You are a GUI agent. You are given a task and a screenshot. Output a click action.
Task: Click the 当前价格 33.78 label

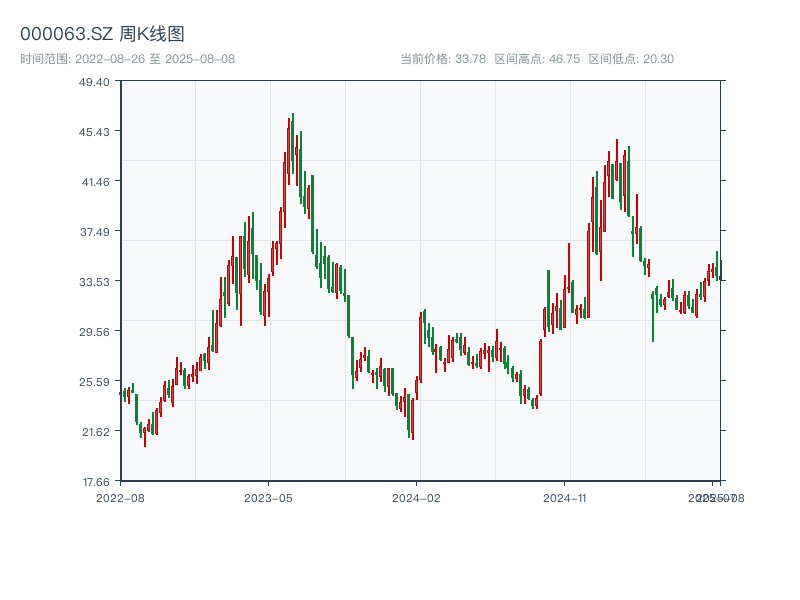pos(443,59)
